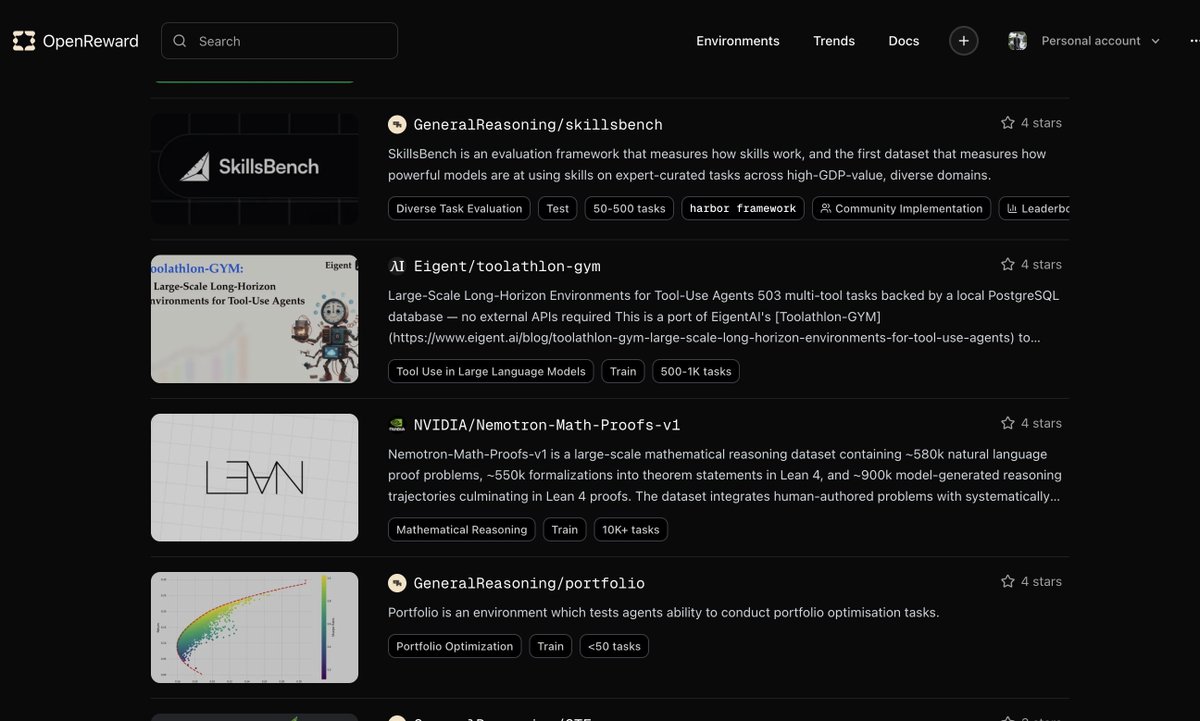Click the OpenReward logo icon
This screenshot has height=721, width=1200.
[23, 41]
